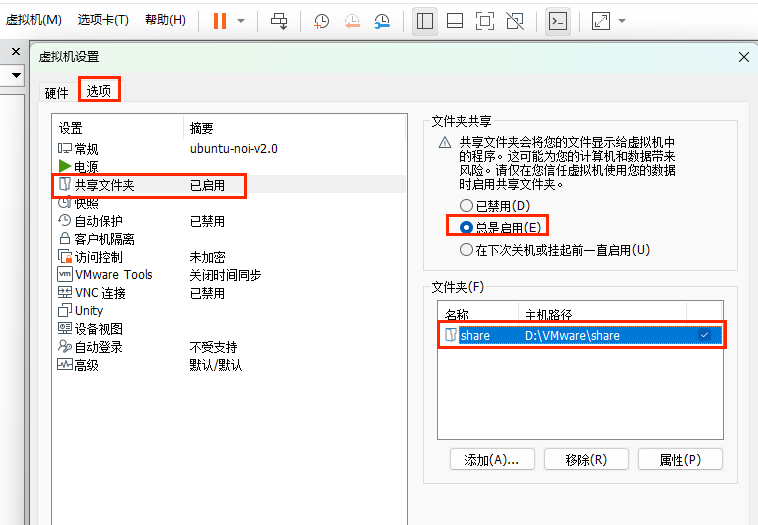Image resolution: width=758 pixels, height=525 pixels.
Task: Enter full screen mode icon
Action: click(x=485, y=21)
